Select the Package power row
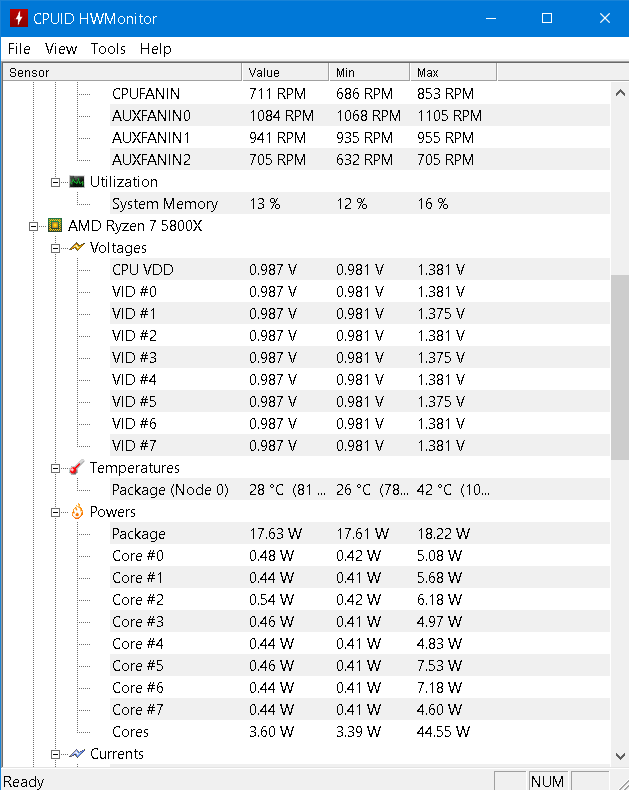This screenshot has height=790, width=629. (360, 534)
